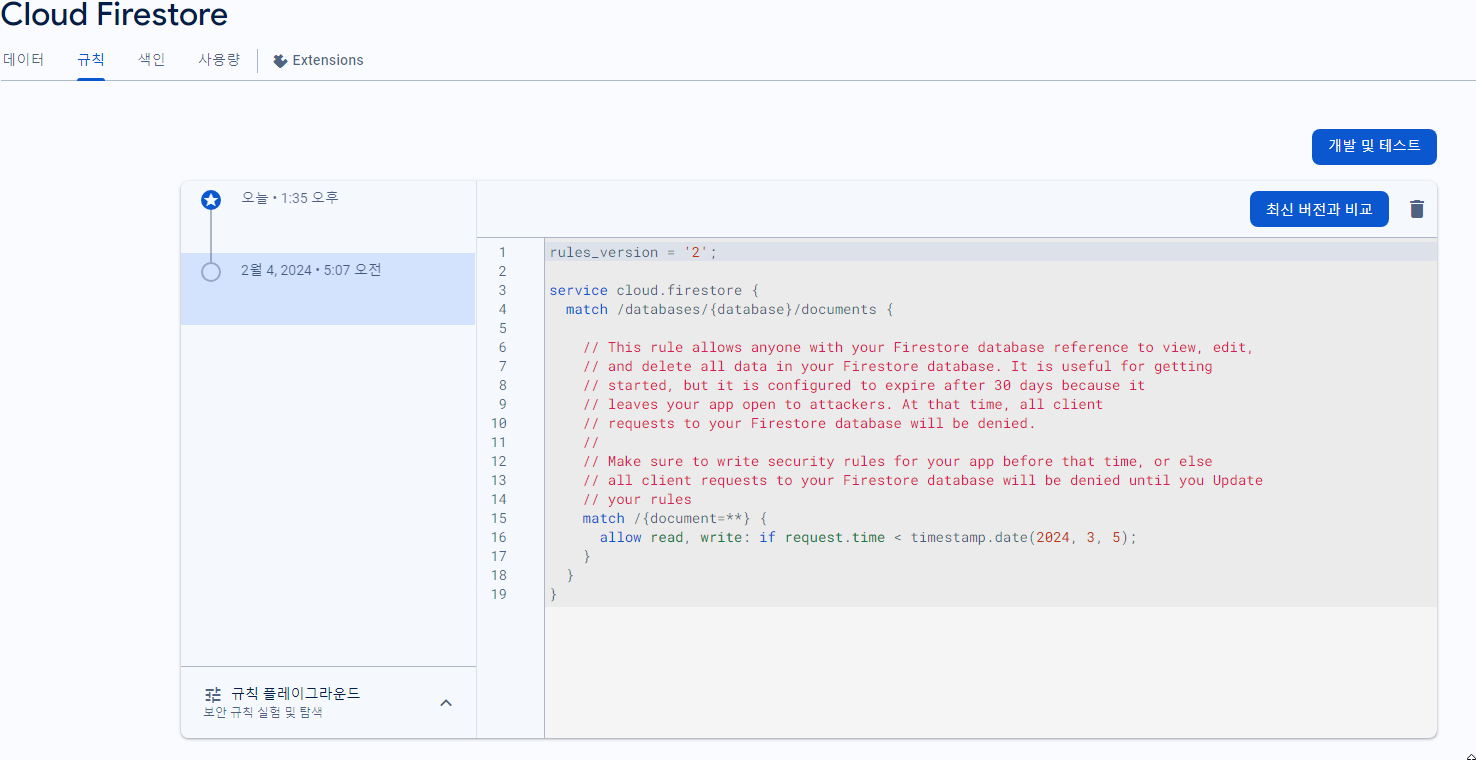This screenshot has height=760, width=1476.
Task: Delete this rules version with trash icon
Action: (1416, 209)
